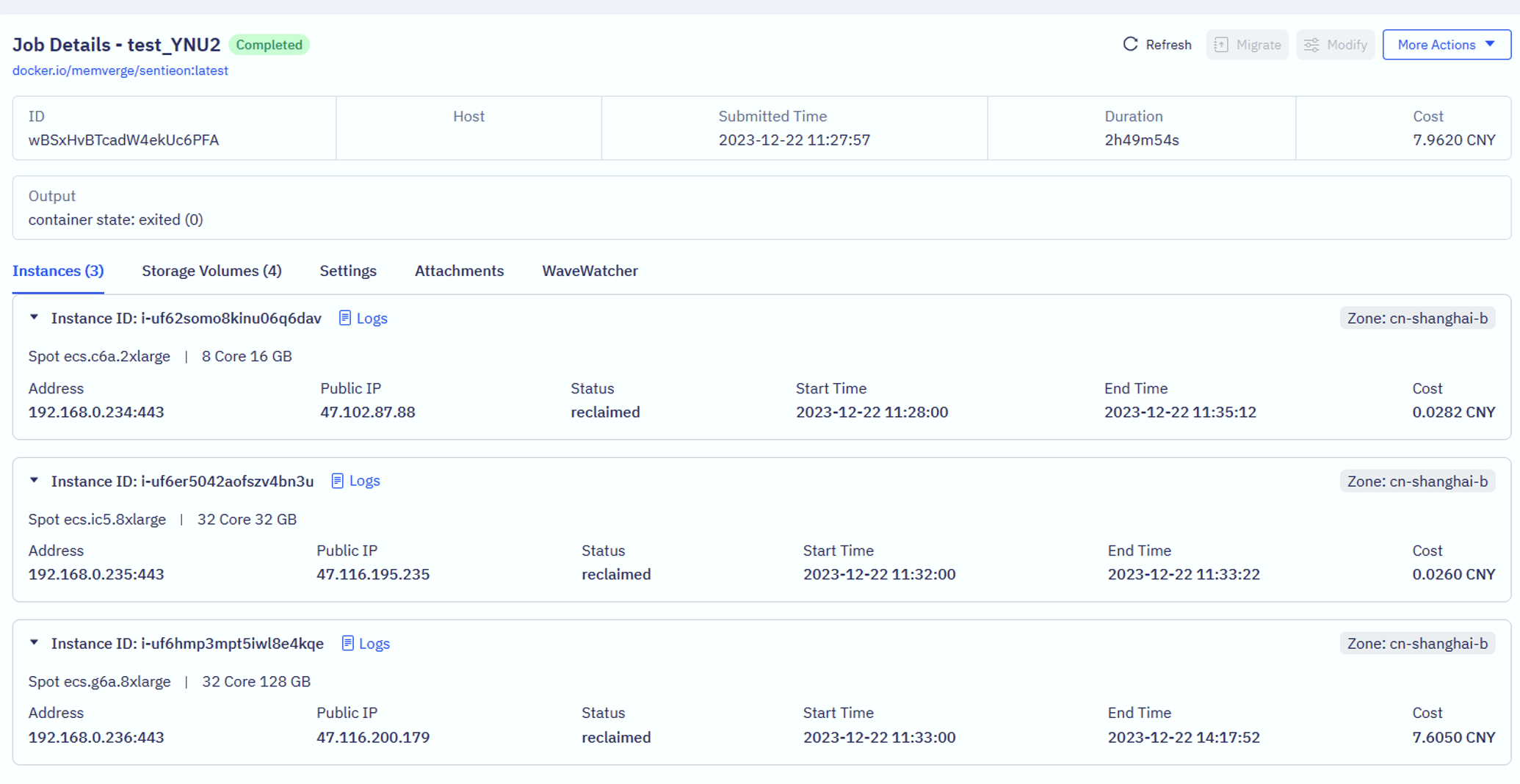Click the Refresh circular arrow icon
Image resolution: width=1520 pixels, height=784 pixels.
[1130, 45]
